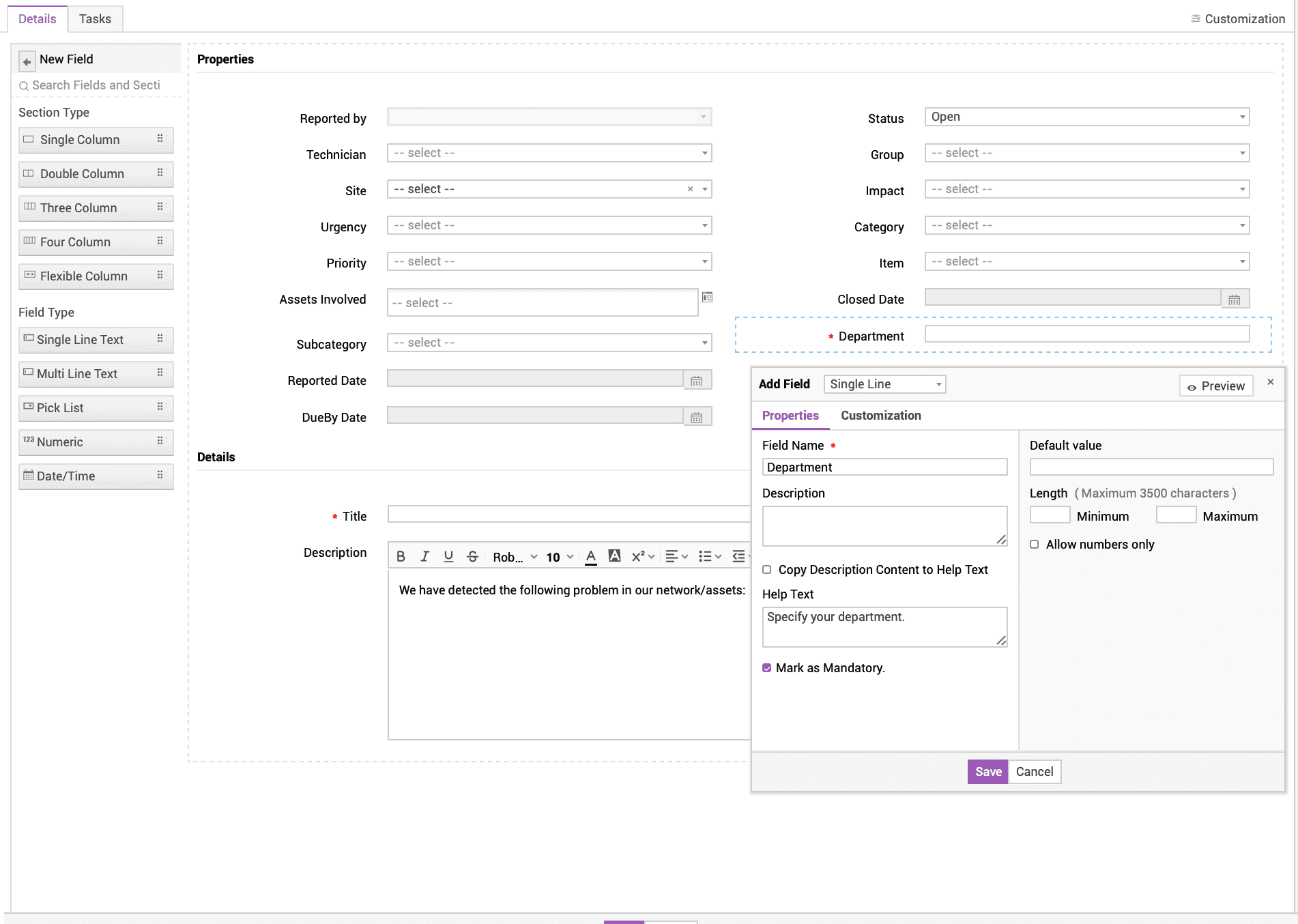Screen dimensions: 1298x924
Task: Expand the Add Field type Single Line dropdown
Action: 884,384
